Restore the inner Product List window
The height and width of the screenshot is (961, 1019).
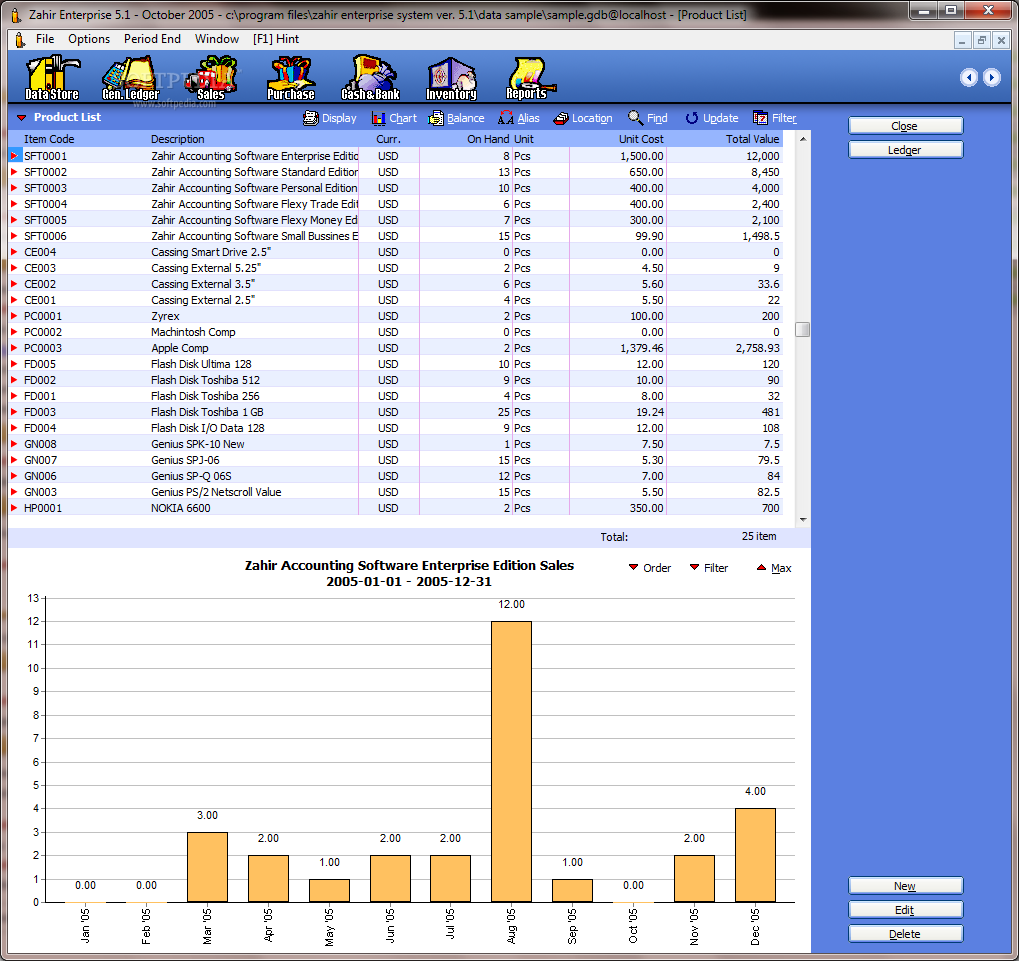point(982,40)
